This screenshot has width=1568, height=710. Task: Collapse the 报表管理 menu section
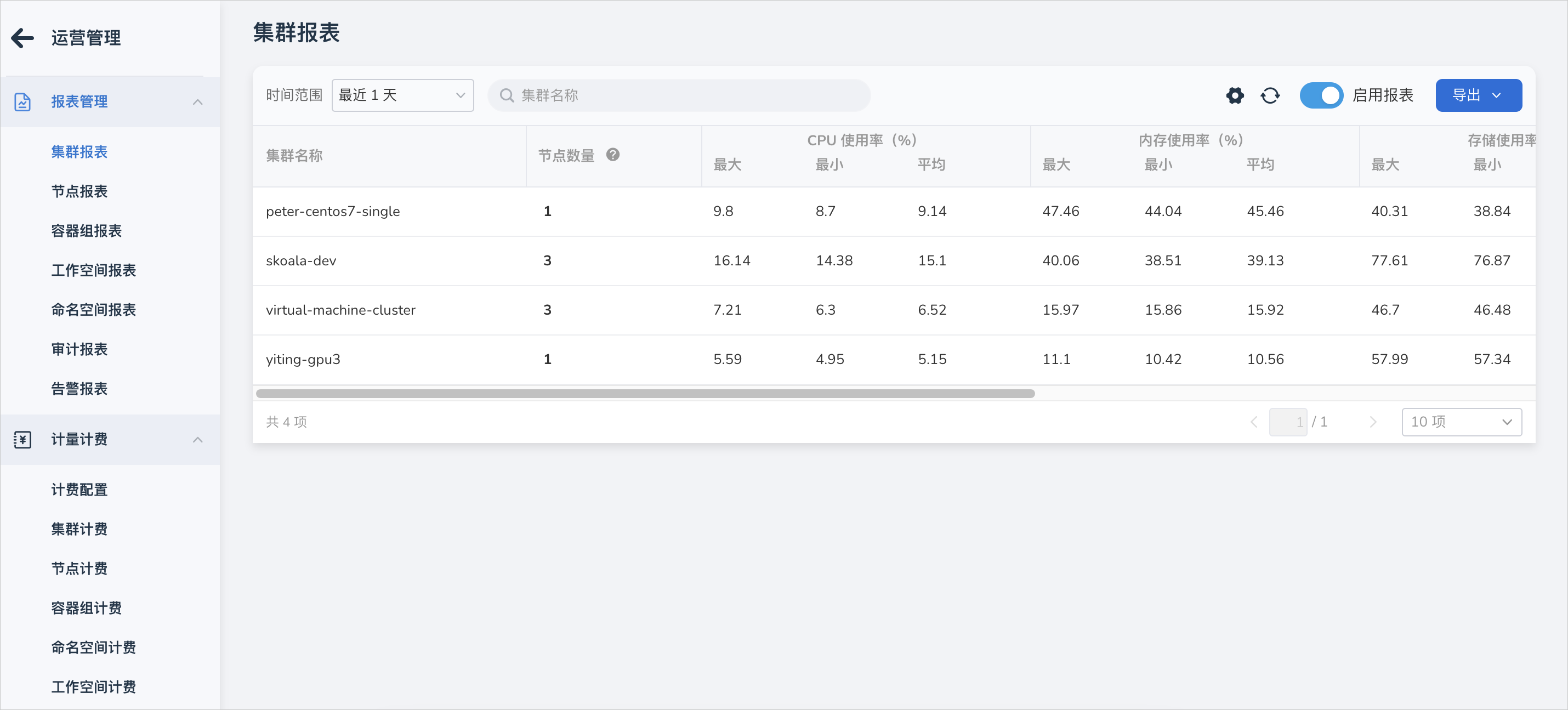tap(197, 101)
